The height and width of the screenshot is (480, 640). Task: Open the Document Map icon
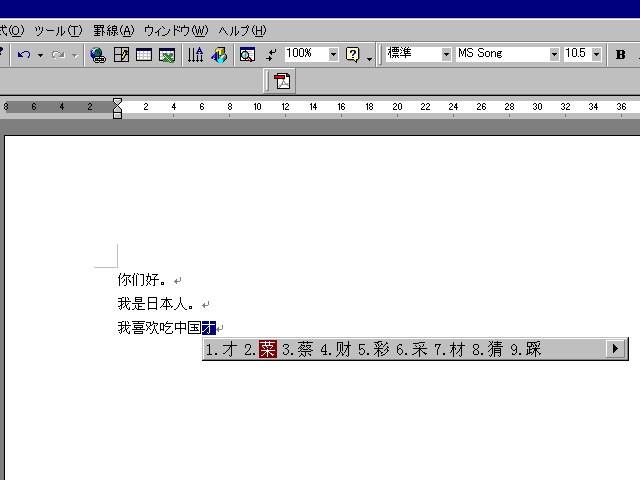pyautogui.click(x=247, y=55)
